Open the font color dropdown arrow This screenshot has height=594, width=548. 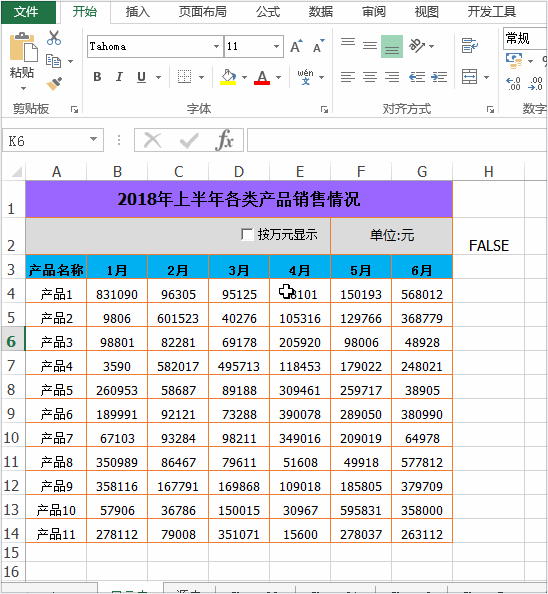pyautogui.click(x=278, y=77)
